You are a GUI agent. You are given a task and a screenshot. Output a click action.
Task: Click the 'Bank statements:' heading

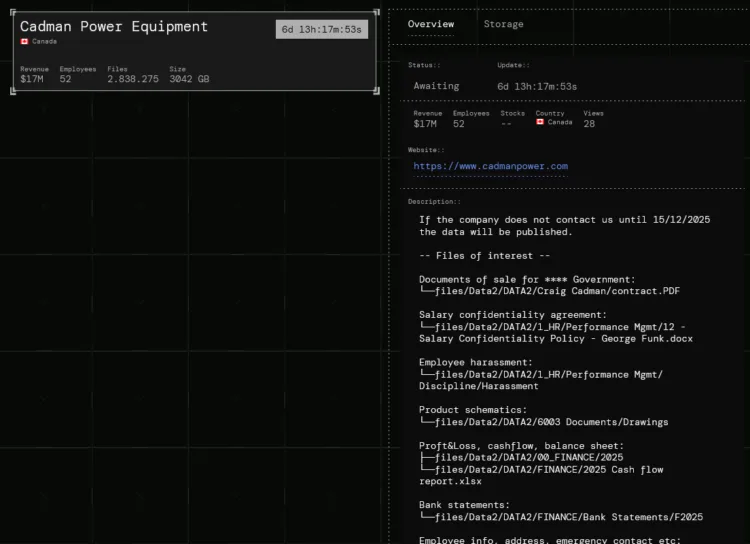point(464,505)
